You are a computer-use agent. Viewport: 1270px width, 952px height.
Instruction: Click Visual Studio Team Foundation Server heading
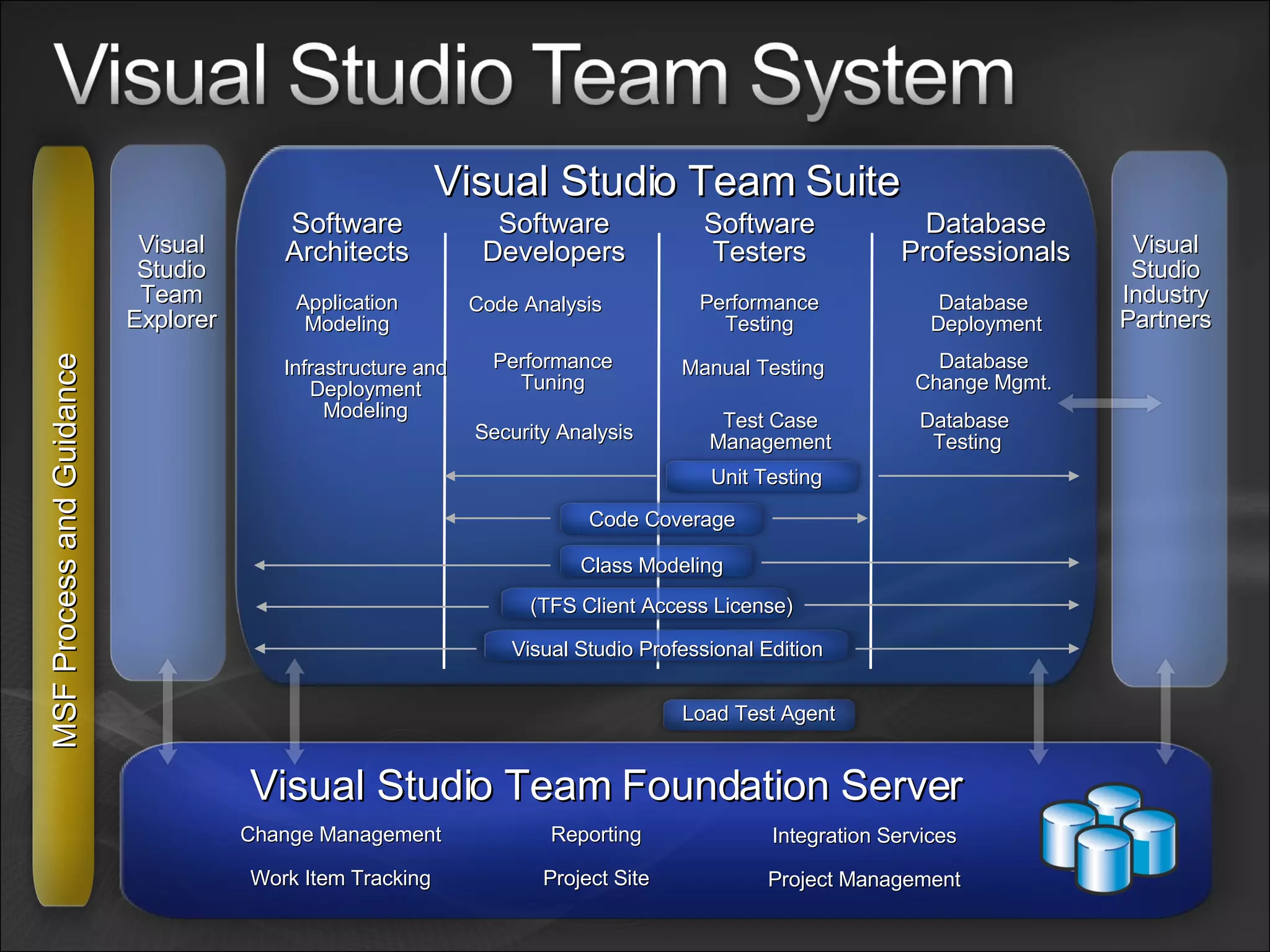point(606,785)
